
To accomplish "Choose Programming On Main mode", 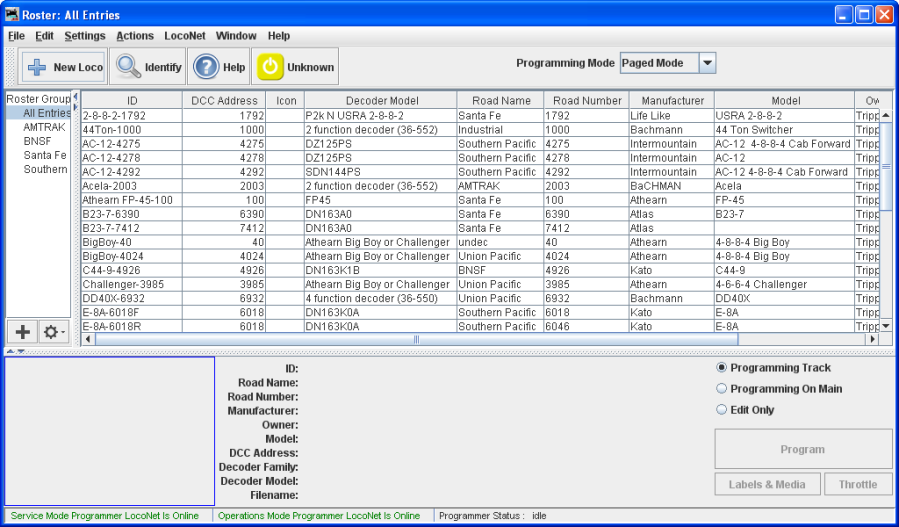I will (x=722, y=389).
